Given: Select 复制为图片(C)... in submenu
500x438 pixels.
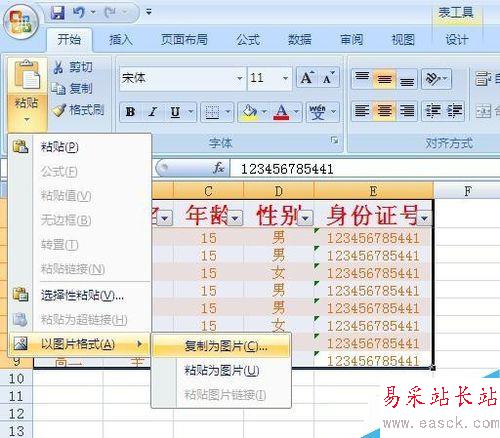Looking at the screenshot, I should [x=221, y=346].
